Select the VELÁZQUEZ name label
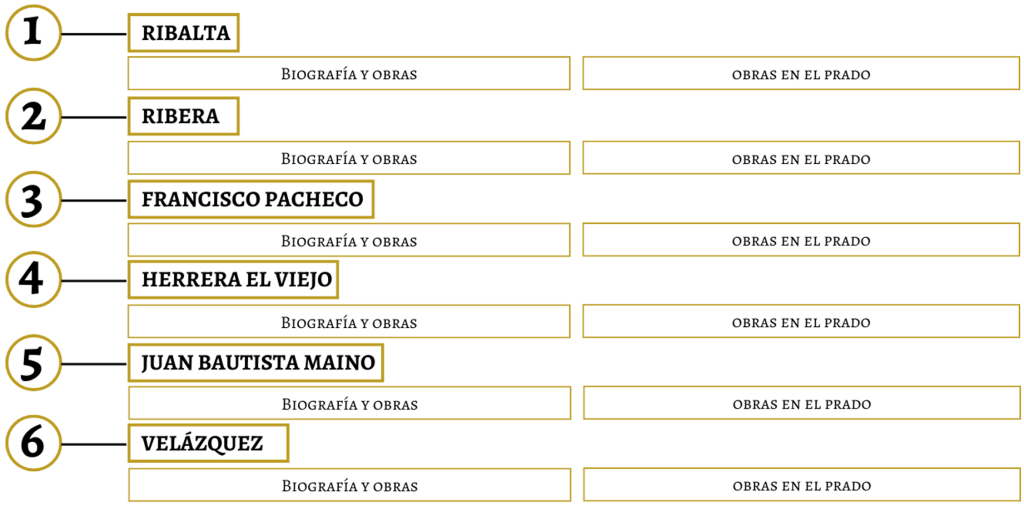 208,444
